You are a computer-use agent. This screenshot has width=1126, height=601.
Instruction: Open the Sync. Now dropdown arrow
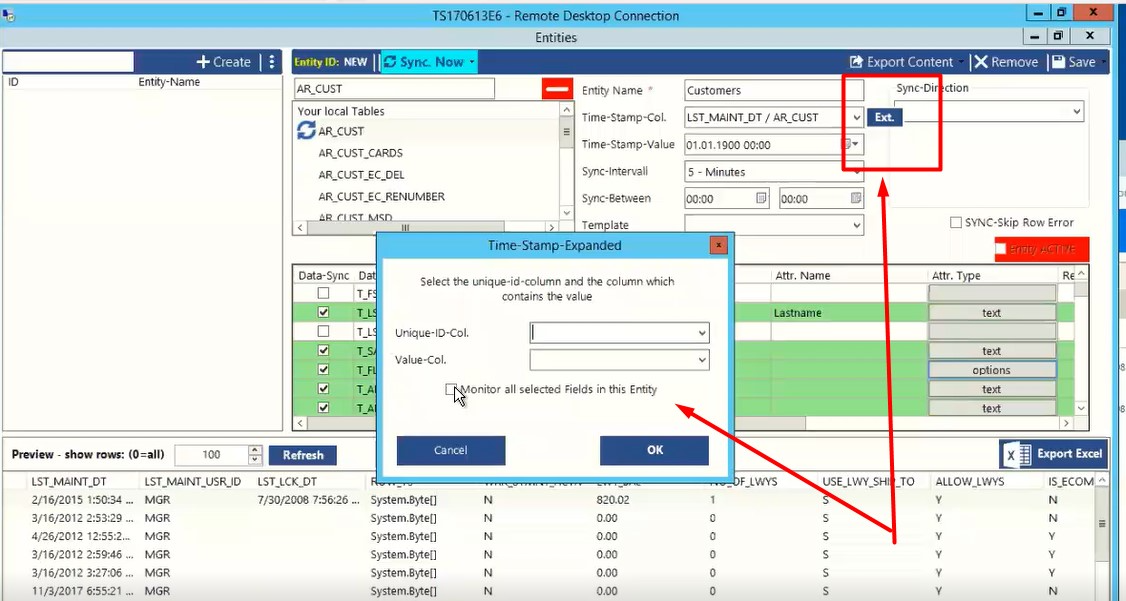point(472,62)
